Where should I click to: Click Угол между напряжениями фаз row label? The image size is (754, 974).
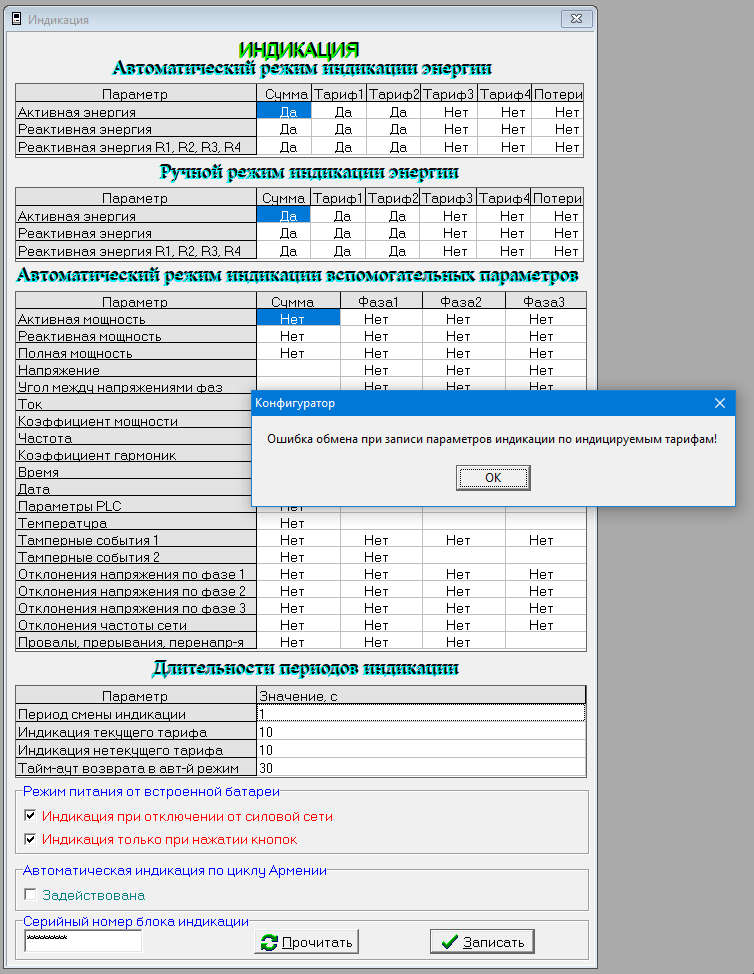coord(136,386)
